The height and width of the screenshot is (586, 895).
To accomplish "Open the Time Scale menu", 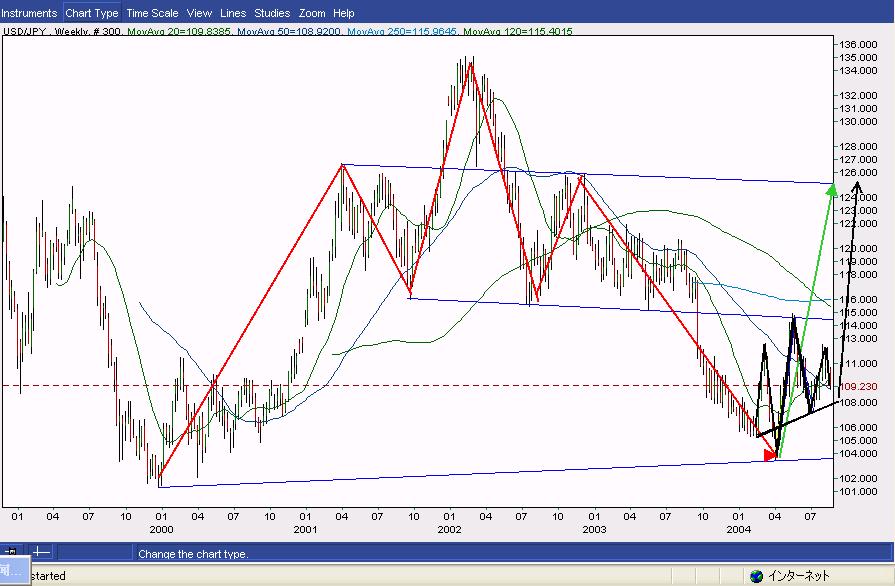I will pos(152,13).
